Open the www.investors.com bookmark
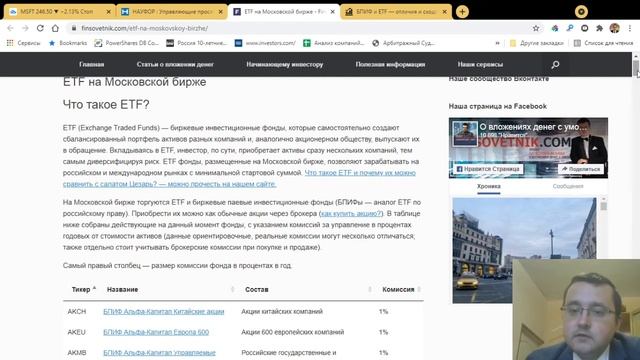Screen dimensions: 640x360 point(265,43)
